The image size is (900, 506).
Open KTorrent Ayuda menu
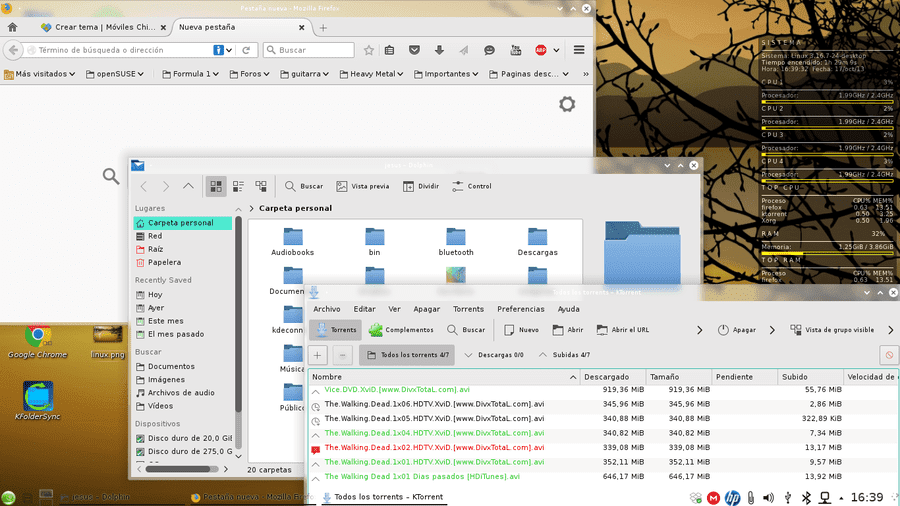(568, 309)
